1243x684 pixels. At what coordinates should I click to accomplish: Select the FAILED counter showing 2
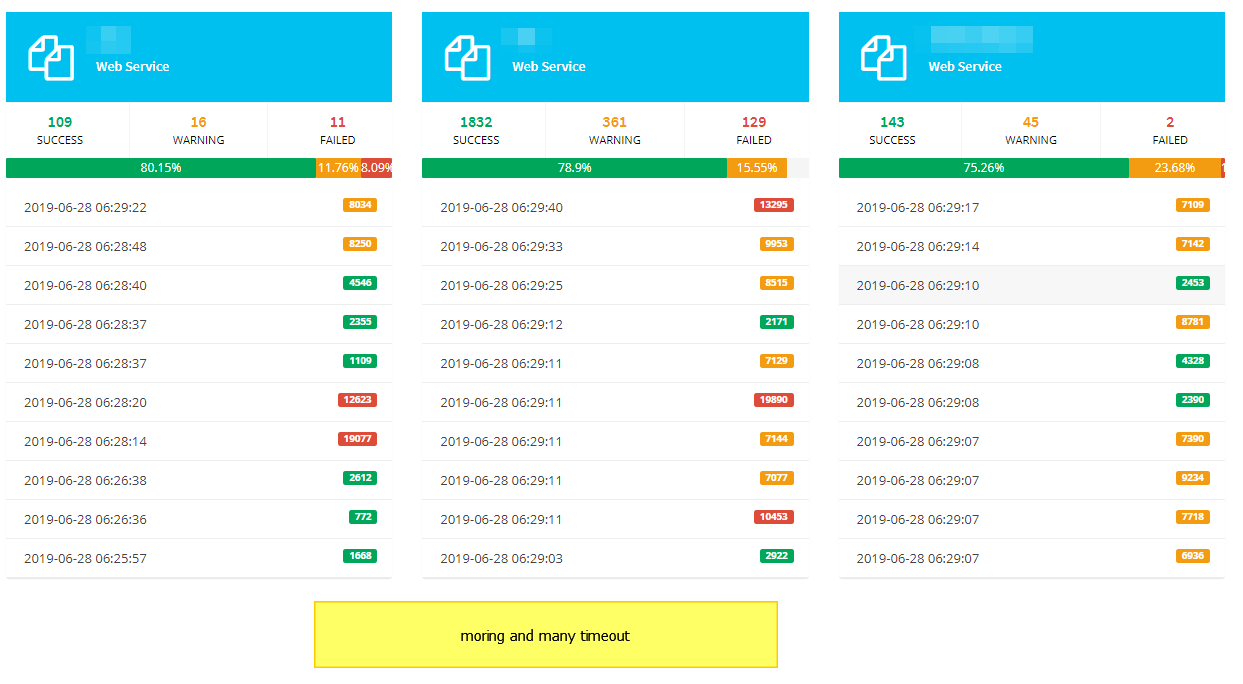click(1169, 128)
